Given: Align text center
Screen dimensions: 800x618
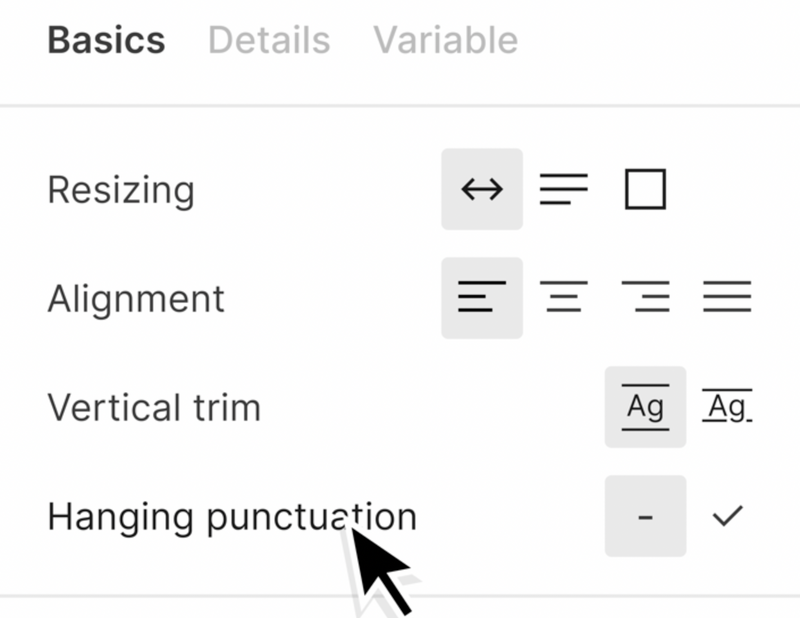Looking at the screenshot, I should 564,298.
